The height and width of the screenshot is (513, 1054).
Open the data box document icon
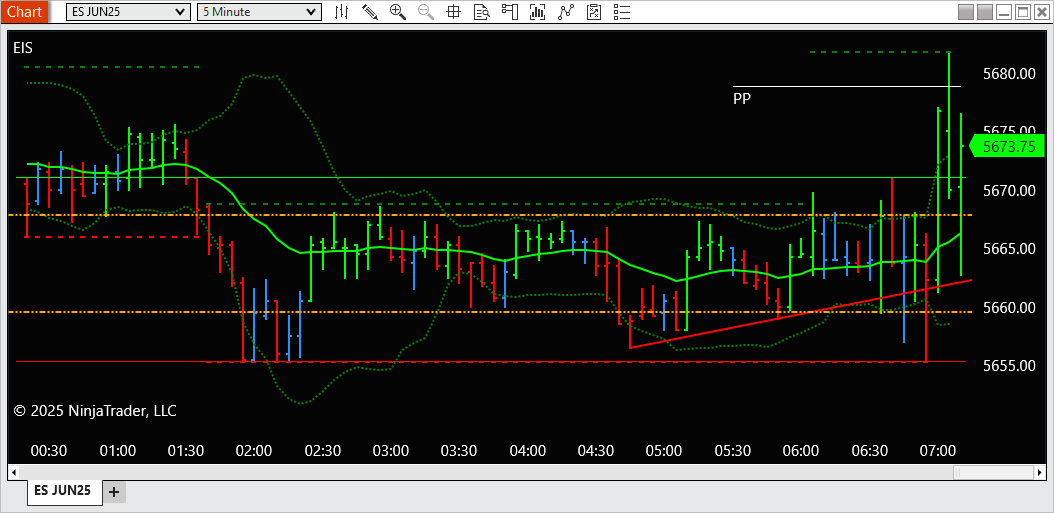(x=481, y=11)
